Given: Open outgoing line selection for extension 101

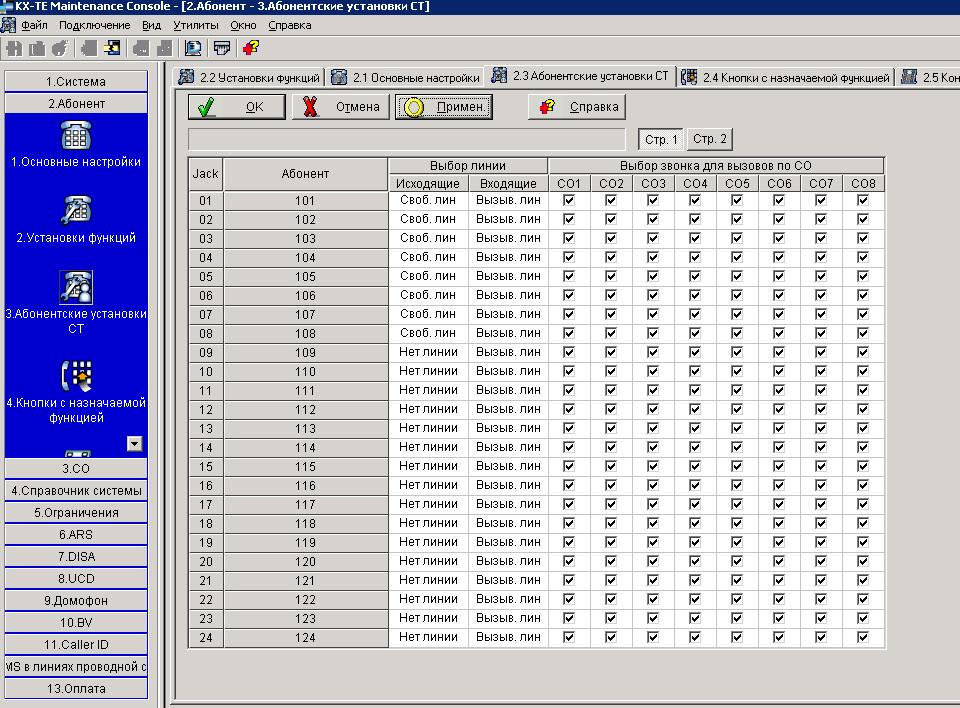Looking at the screenshot, I should 428,200.
